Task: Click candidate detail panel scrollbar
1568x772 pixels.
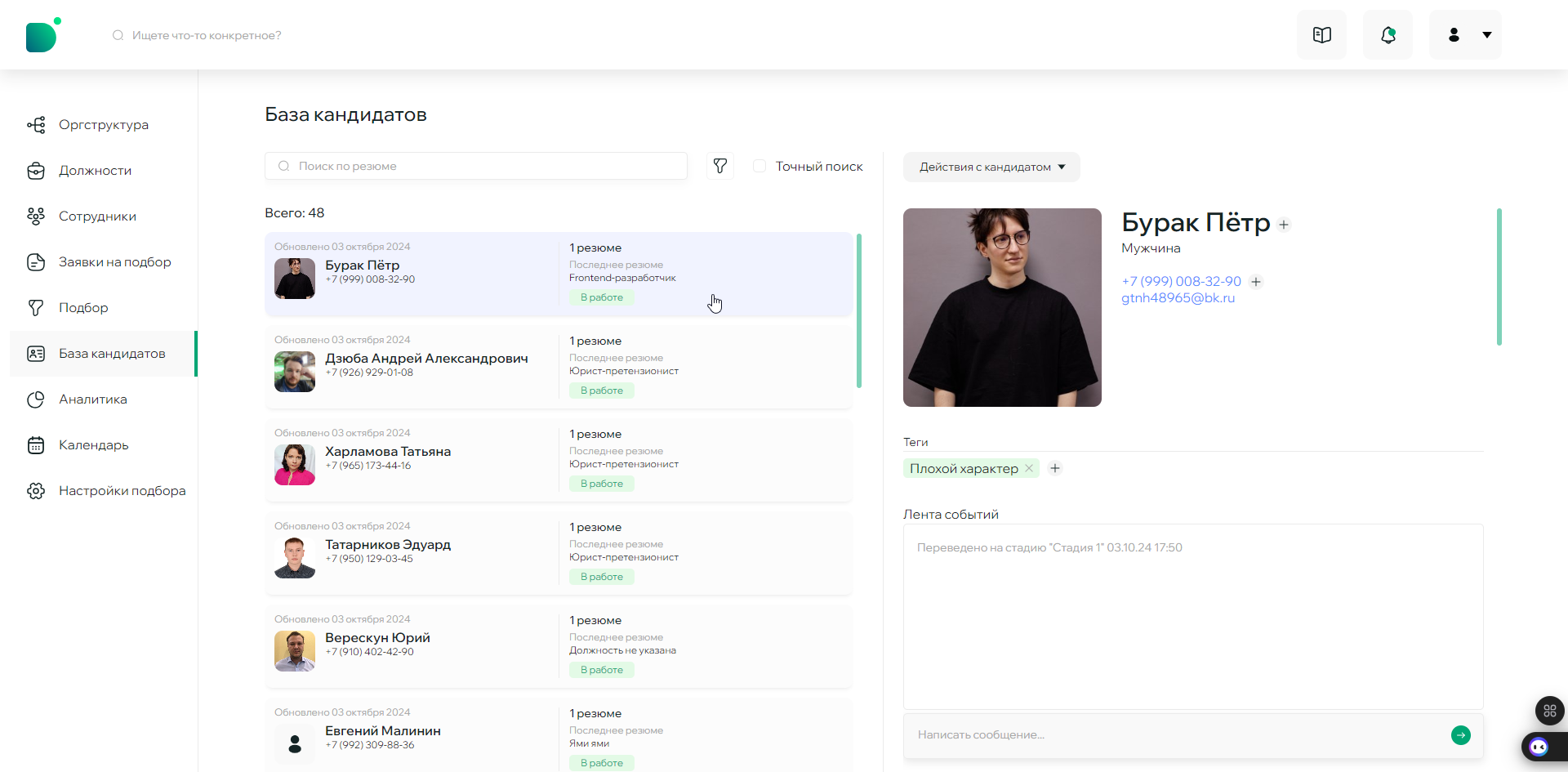Action: point(1499,277)
